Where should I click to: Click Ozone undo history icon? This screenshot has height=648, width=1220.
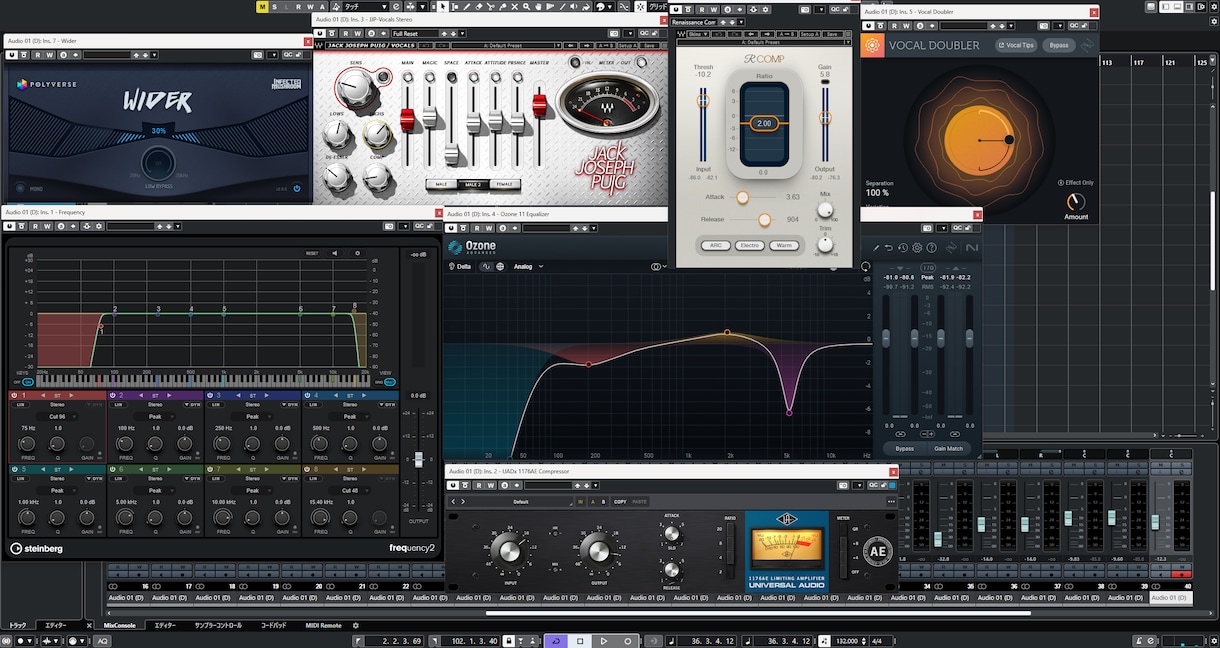[903, 247]
